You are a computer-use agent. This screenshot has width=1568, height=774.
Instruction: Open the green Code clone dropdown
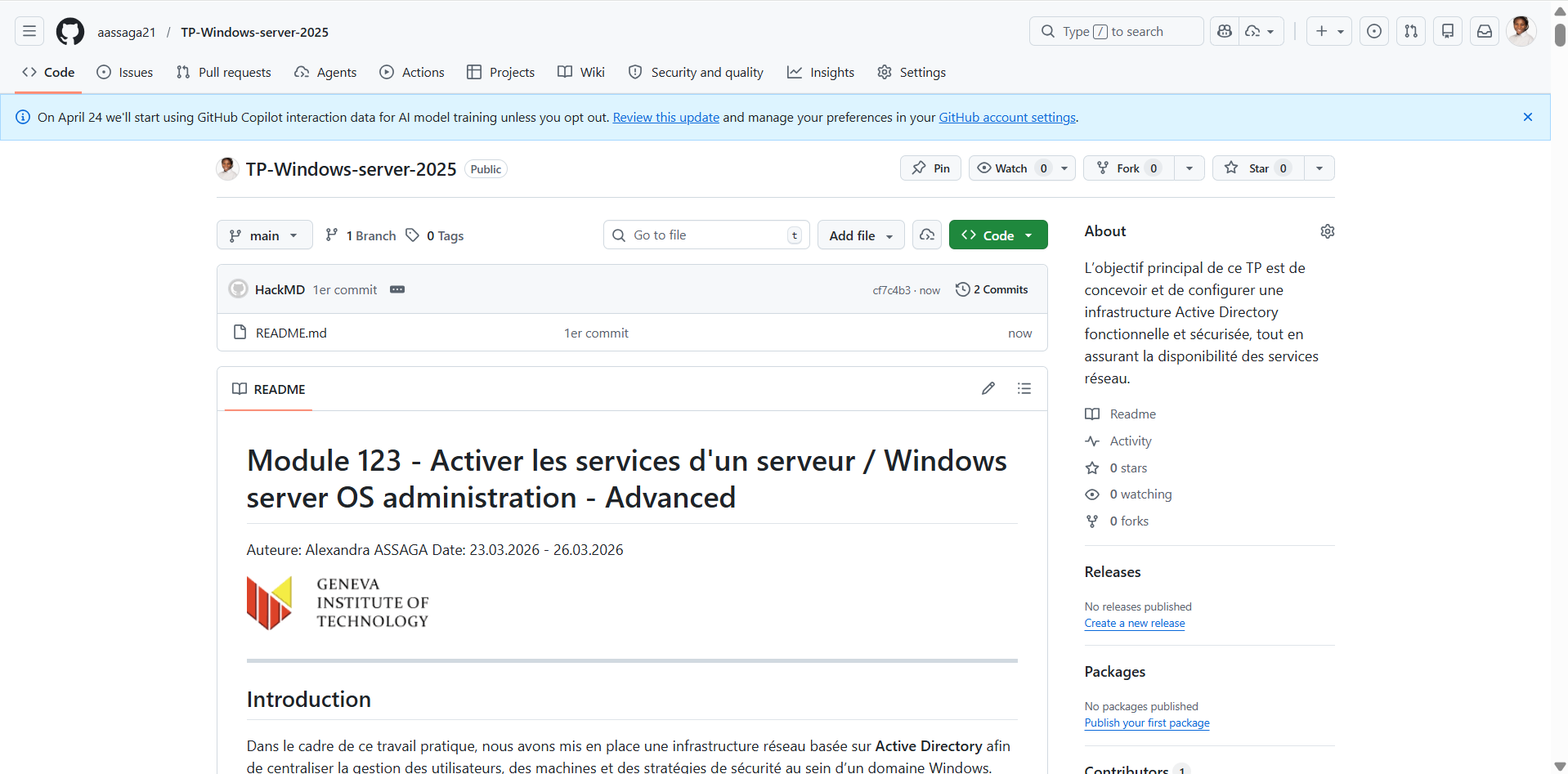(x=998, y=235)
